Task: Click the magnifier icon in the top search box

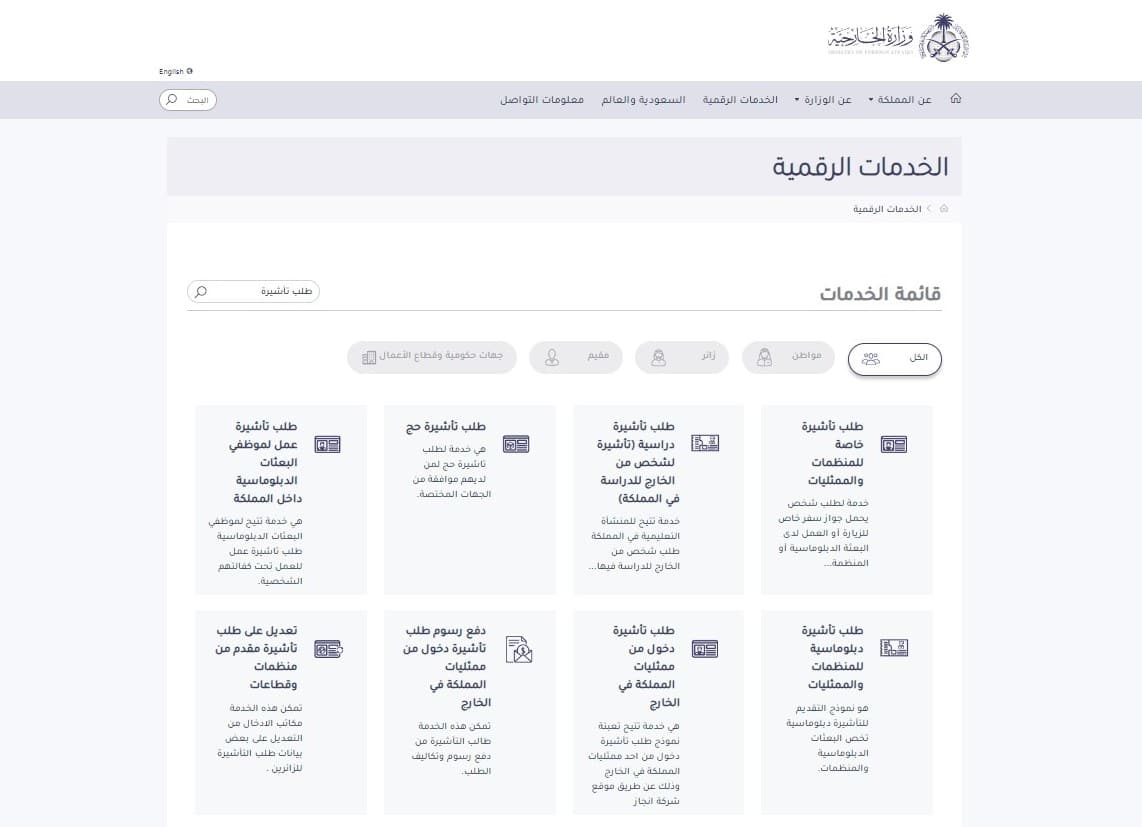Action: coord(172,99)
